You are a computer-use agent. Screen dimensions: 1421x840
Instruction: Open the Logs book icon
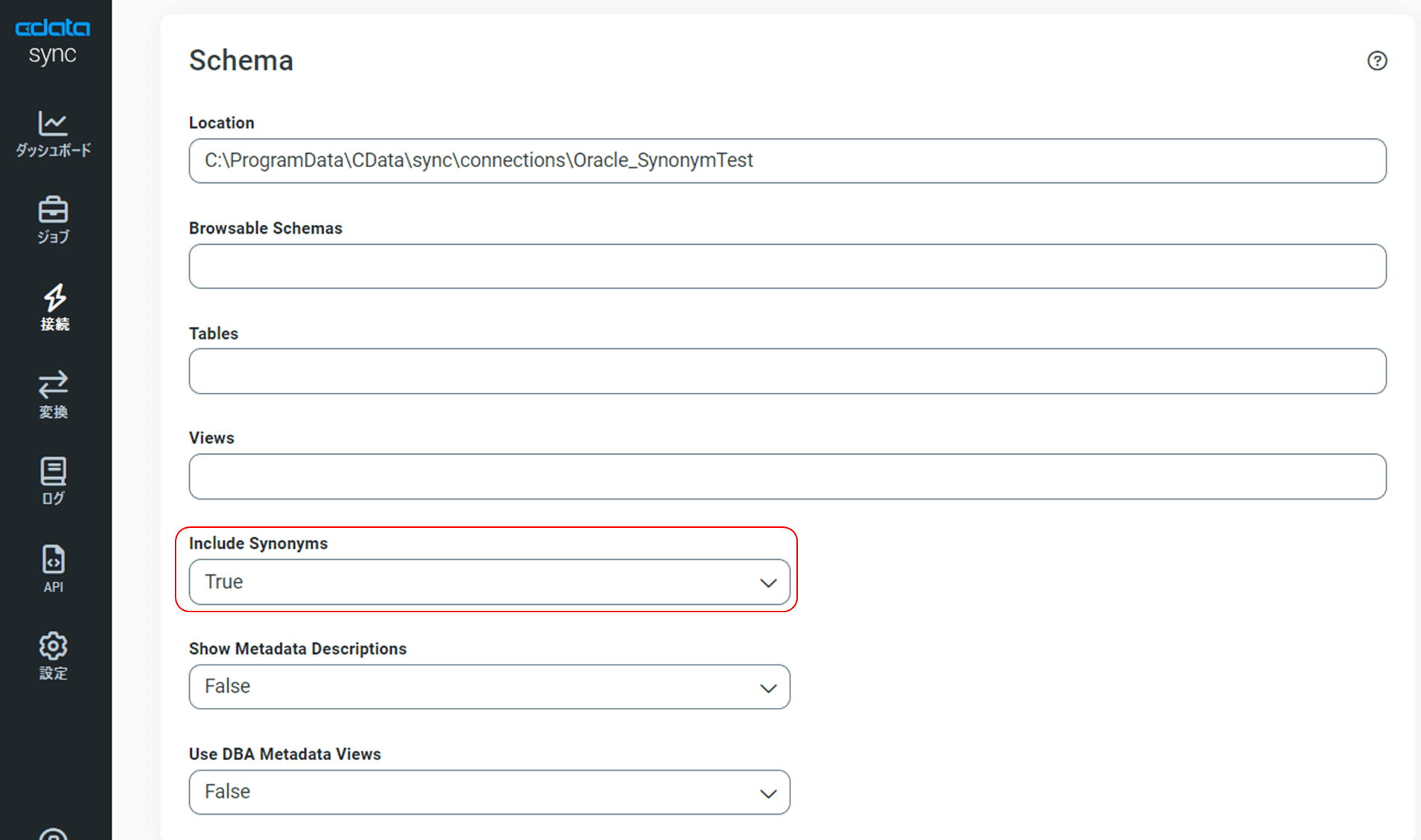pos(53,472)
